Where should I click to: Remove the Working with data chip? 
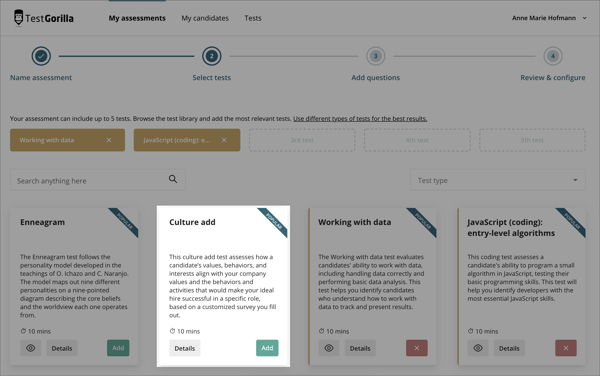[x=109, y=140]
